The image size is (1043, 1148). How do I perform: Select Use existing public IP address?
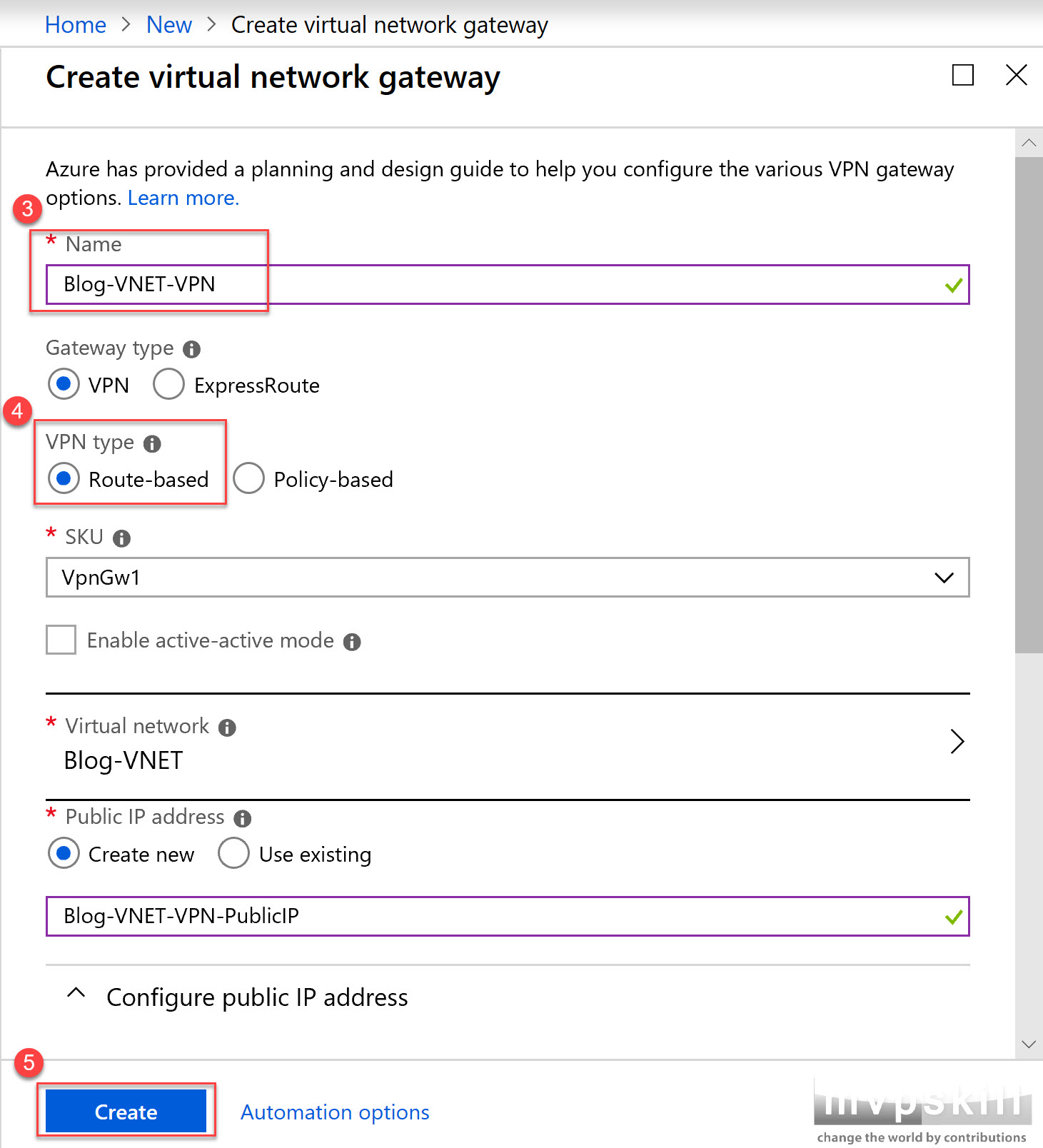[x=234, y=853]
